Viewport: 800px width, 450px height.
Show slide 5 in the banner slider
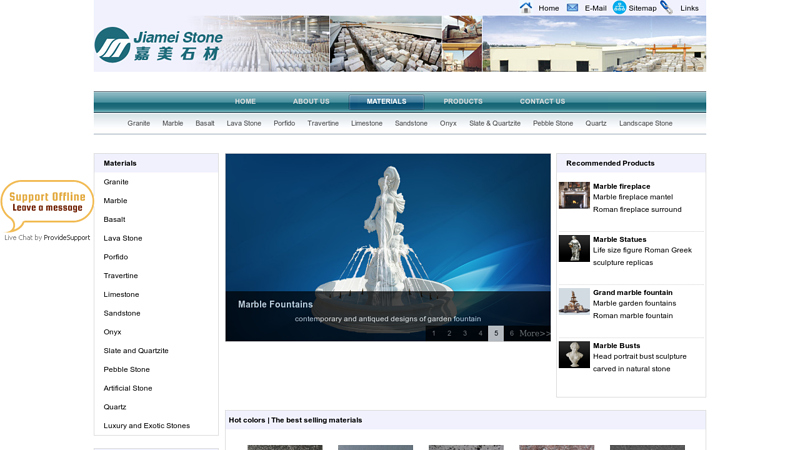point(496,334)
